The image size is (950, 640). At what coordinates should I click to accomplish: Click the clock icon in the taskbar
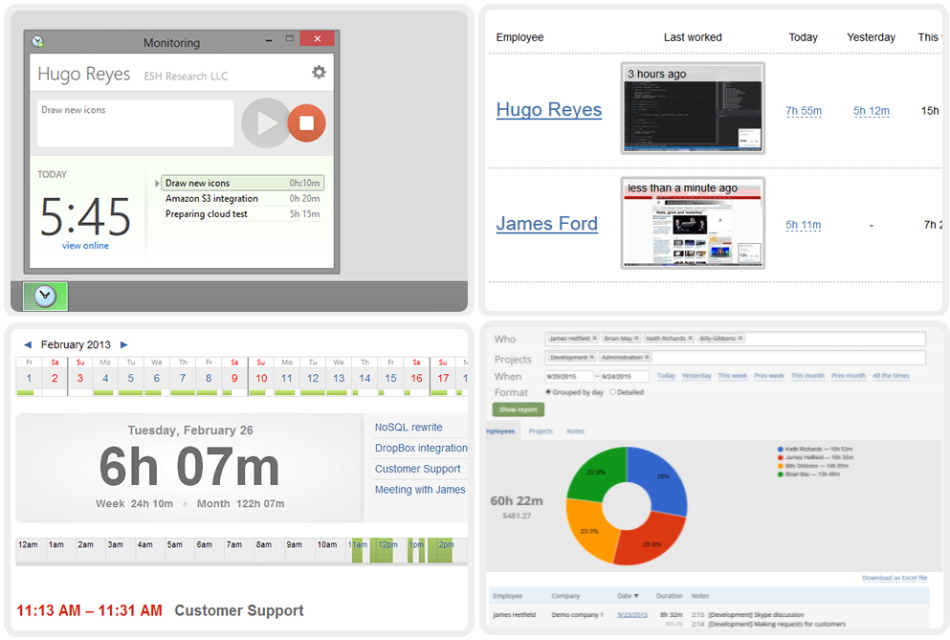tap(44, 296)
